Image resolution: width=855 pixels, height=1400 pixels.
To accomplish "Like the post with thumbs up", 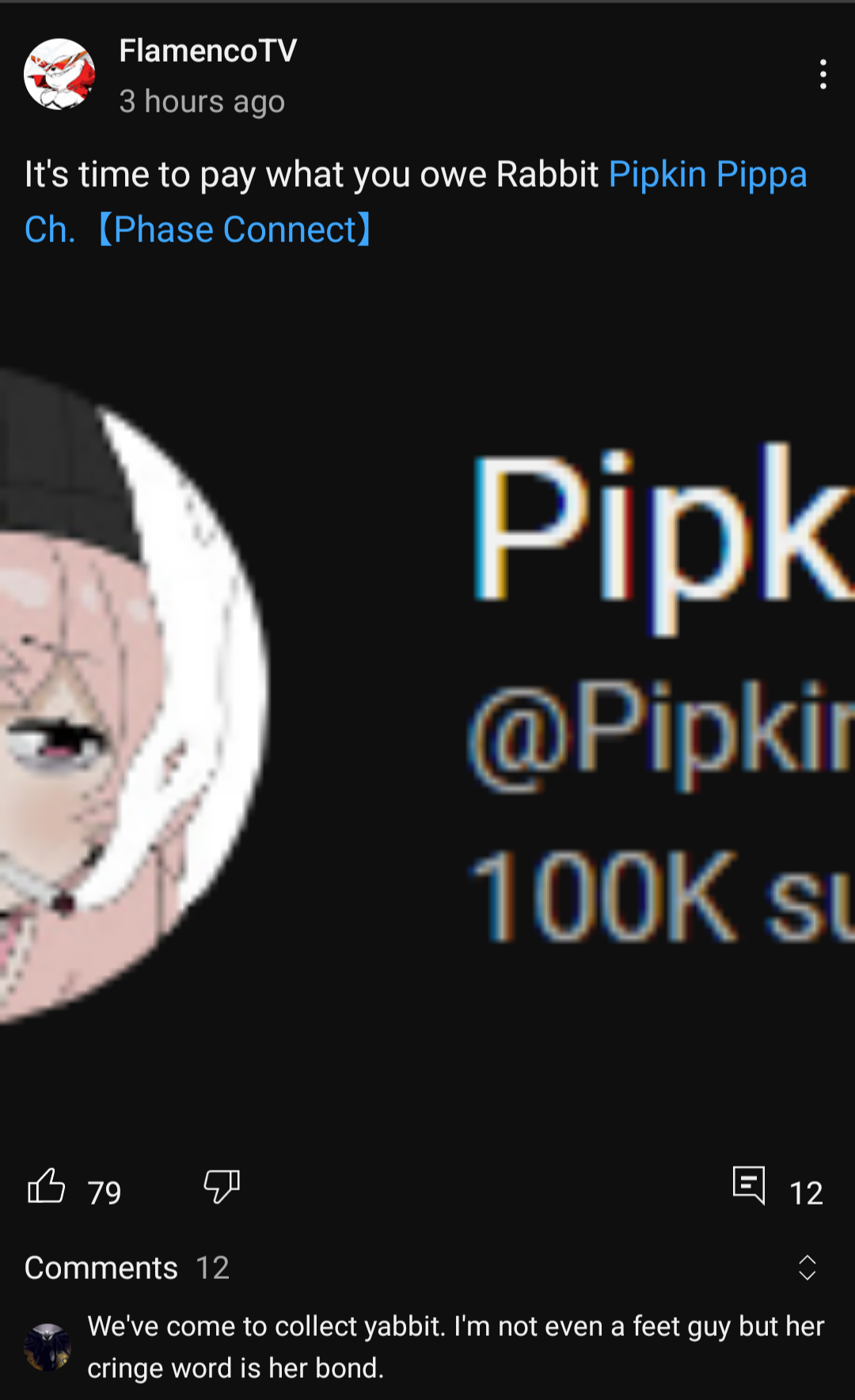I will [x=46, y=1186].
